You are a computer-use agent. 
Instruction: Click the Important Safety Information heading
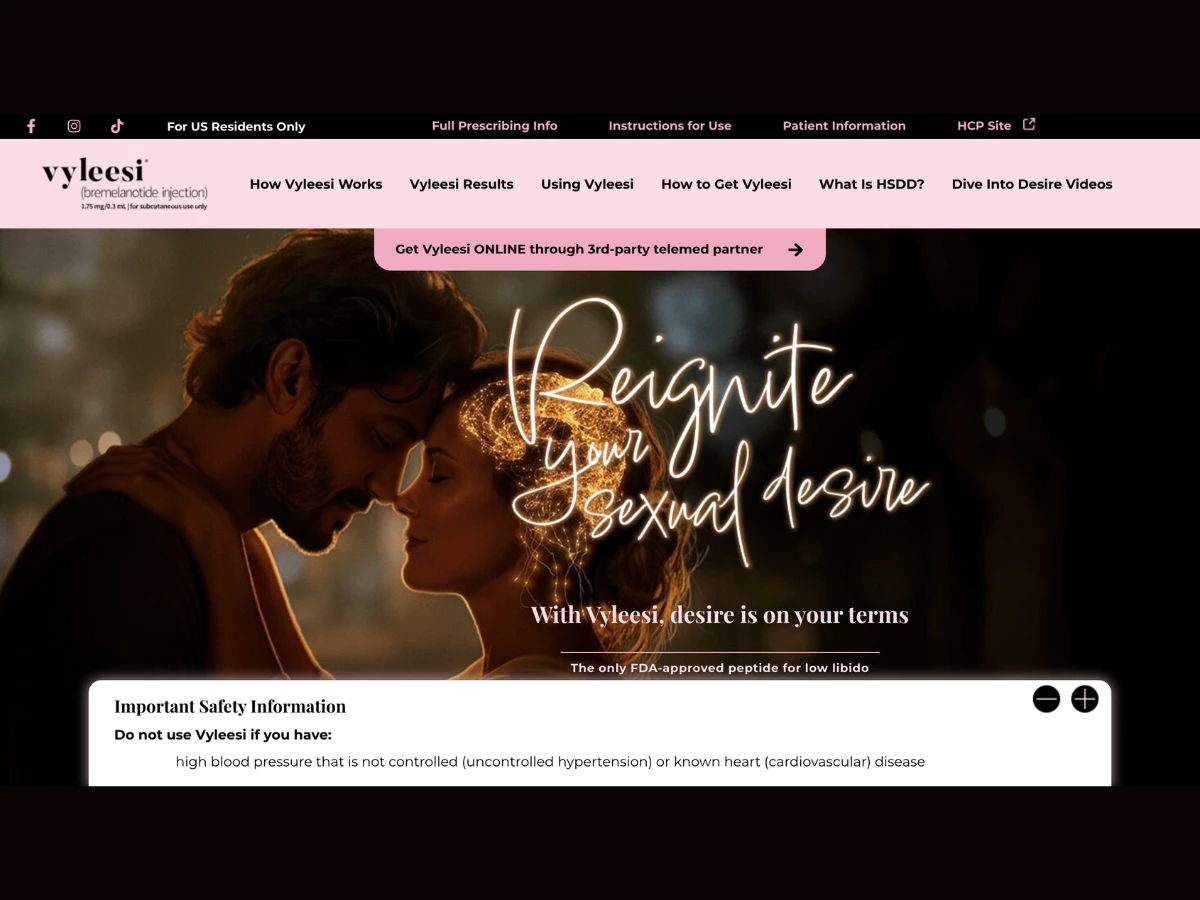pos(230,706)
